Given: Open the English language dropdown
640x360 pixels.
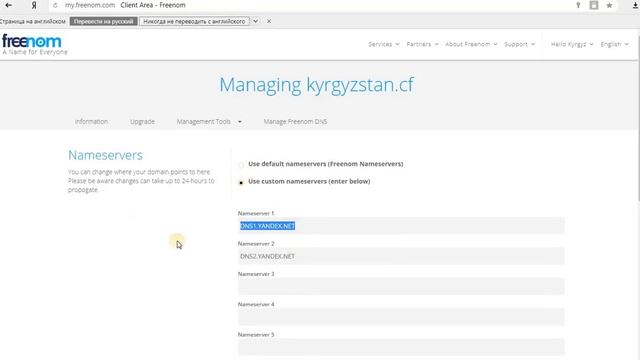Looking at the screenshot, I should 614,44.
